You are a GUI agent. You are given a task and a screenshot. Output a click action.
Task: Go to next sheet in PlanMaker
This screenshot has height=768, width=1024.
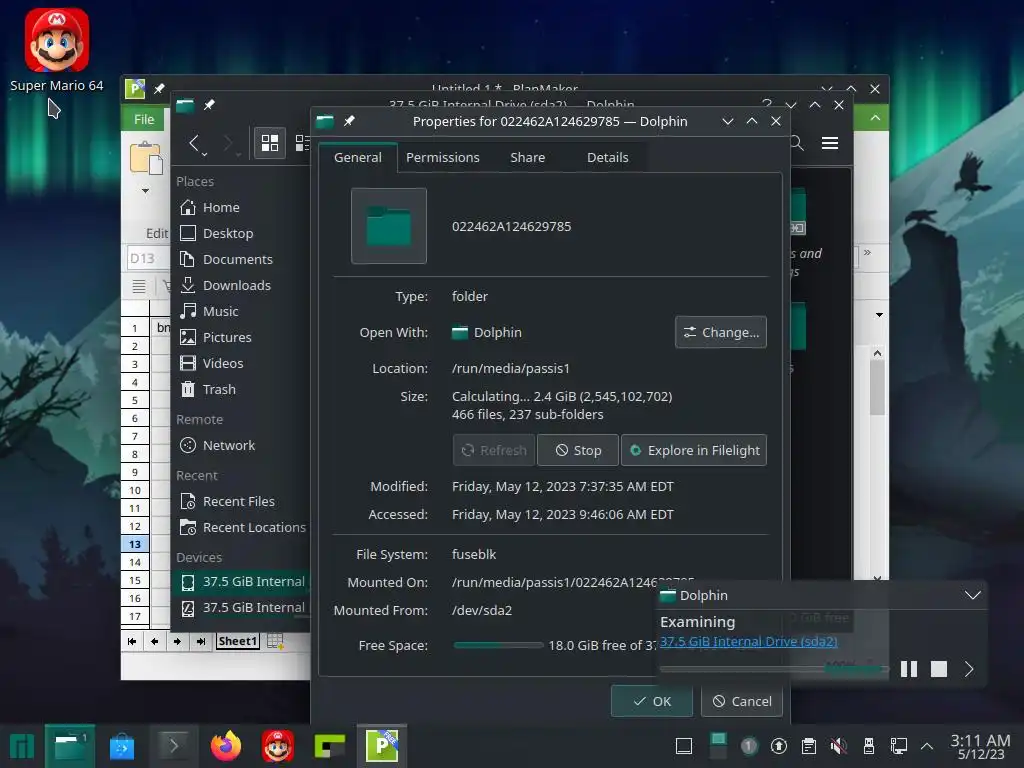177,641
